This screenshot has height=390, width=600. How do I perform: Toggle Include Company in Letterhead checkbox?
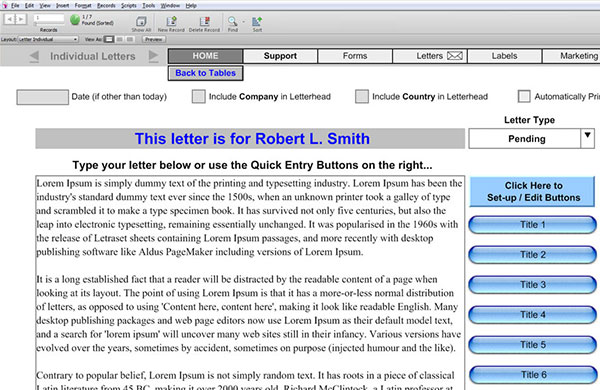(x=199, y=96)
